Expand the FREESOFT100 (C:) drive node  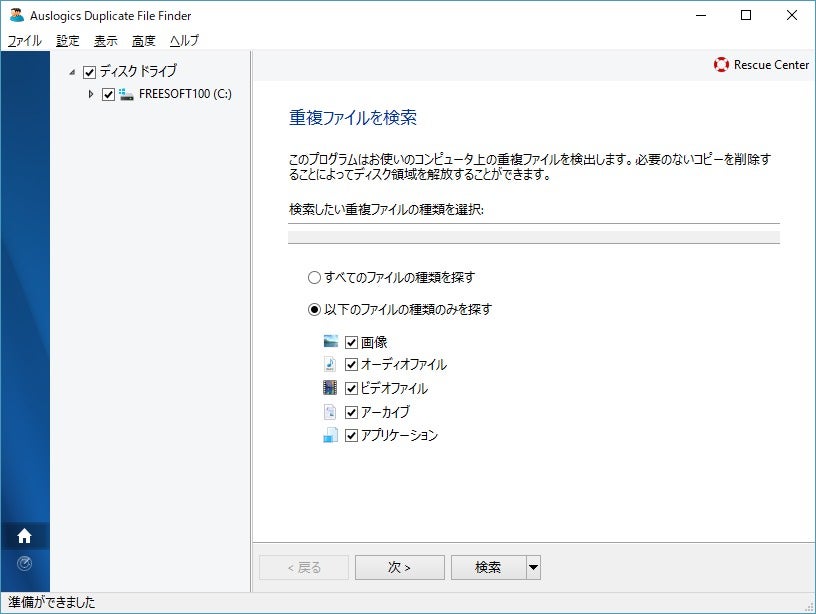91,94
